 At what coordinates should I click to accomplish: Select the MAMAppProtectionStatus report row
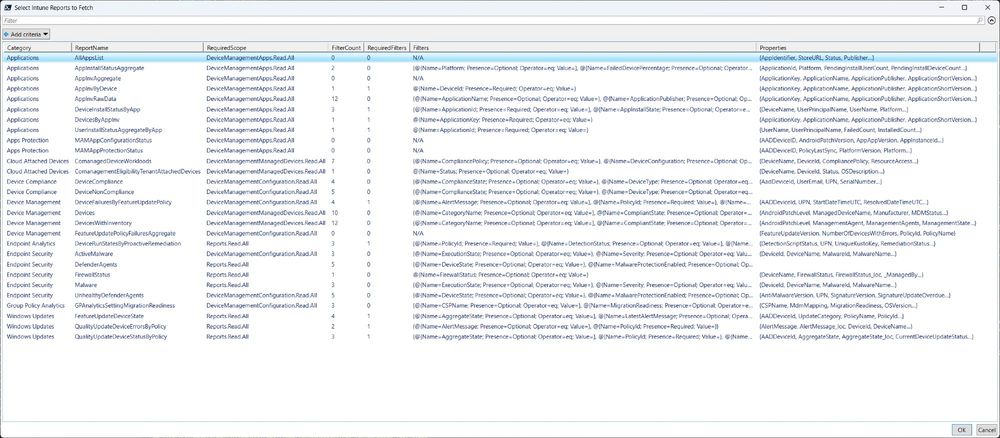pos(499,150)
